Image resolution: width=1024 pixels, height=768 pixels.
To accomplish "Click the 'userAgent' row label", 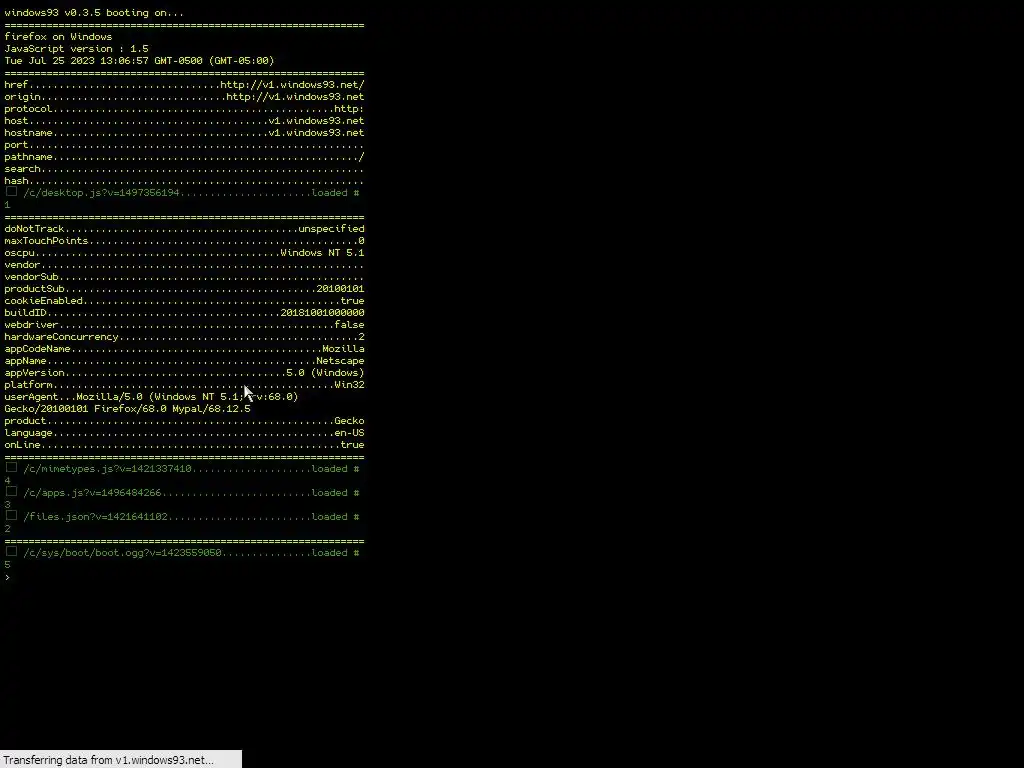I will 31,396.
